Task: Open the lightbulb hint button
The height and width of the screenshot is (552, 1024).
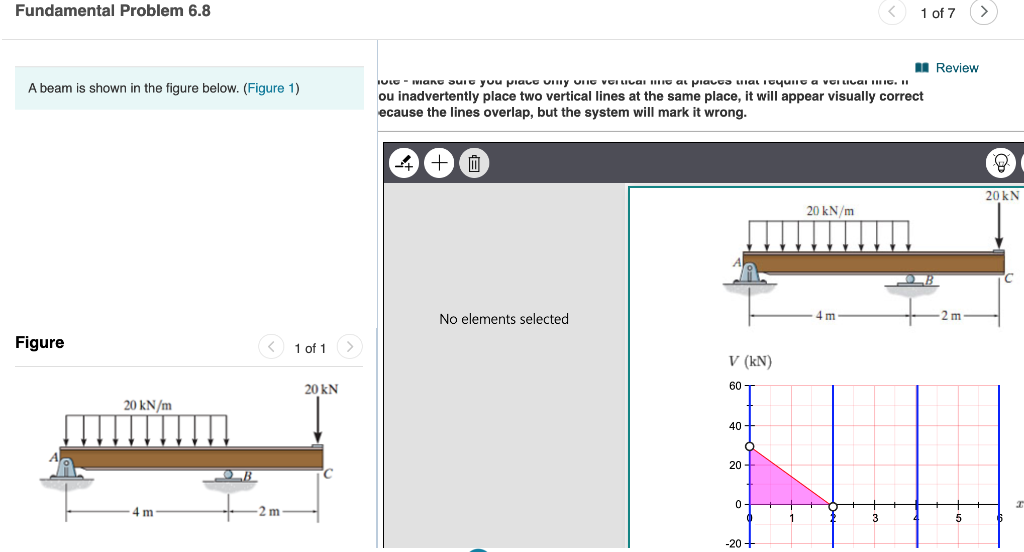Action: 1000,163
